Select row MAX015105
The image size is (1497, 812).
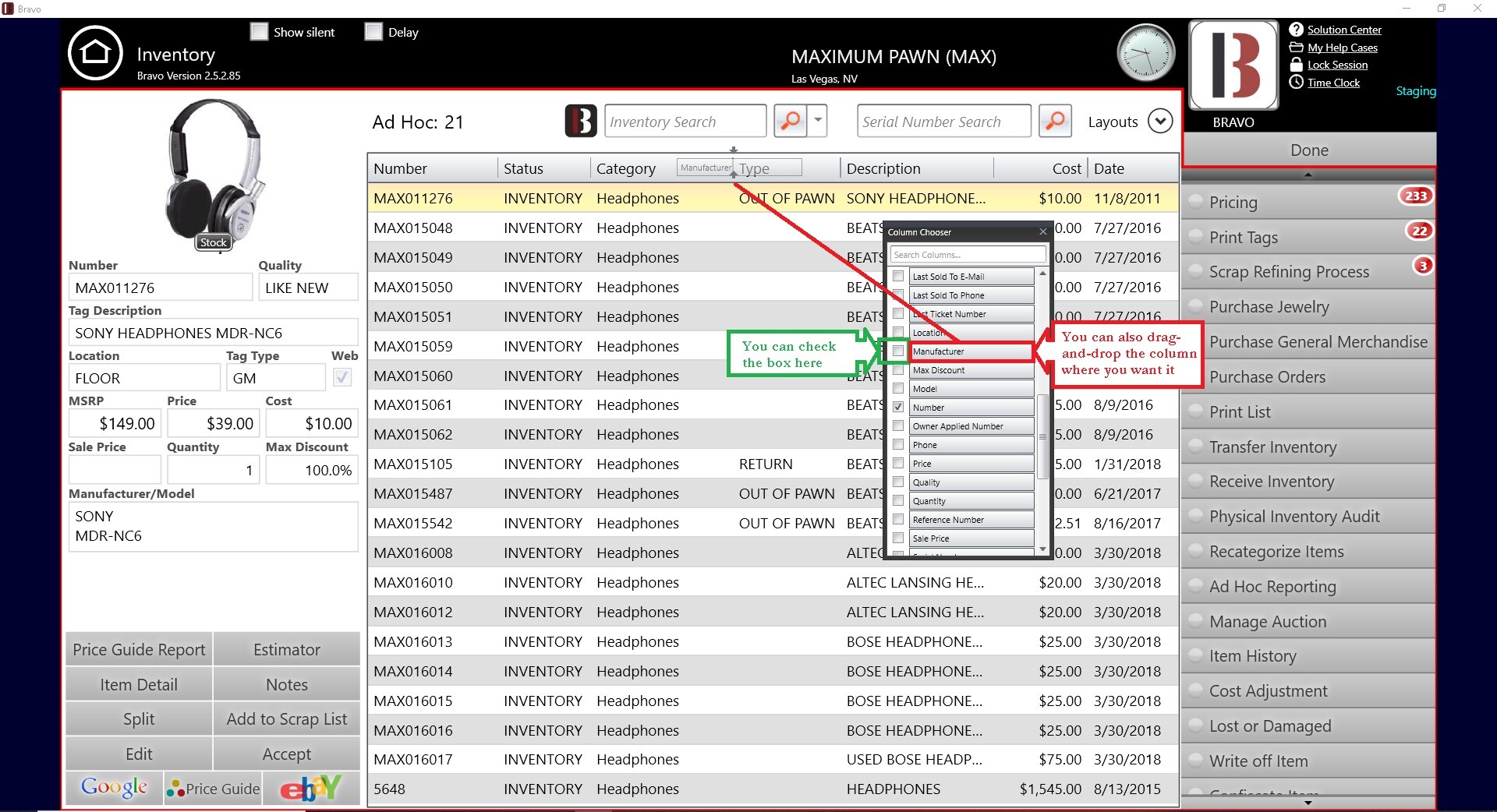pyautogui.click(x=773, y=464)
